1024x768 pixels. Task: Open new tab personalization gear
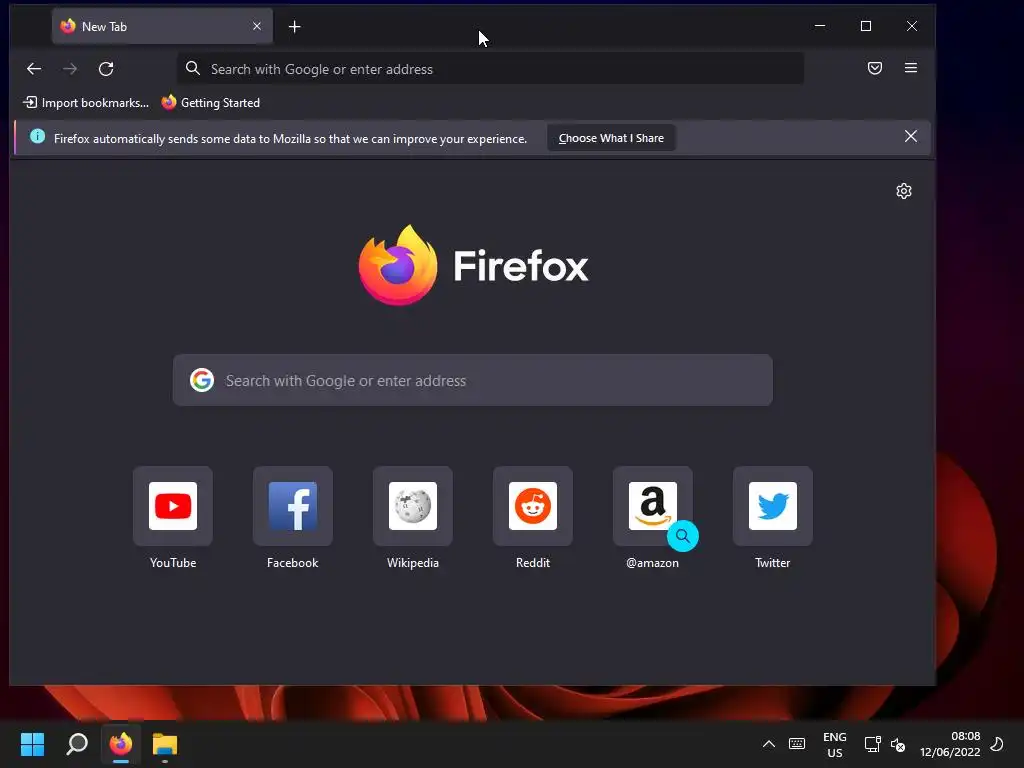click(x=904, y=191)
